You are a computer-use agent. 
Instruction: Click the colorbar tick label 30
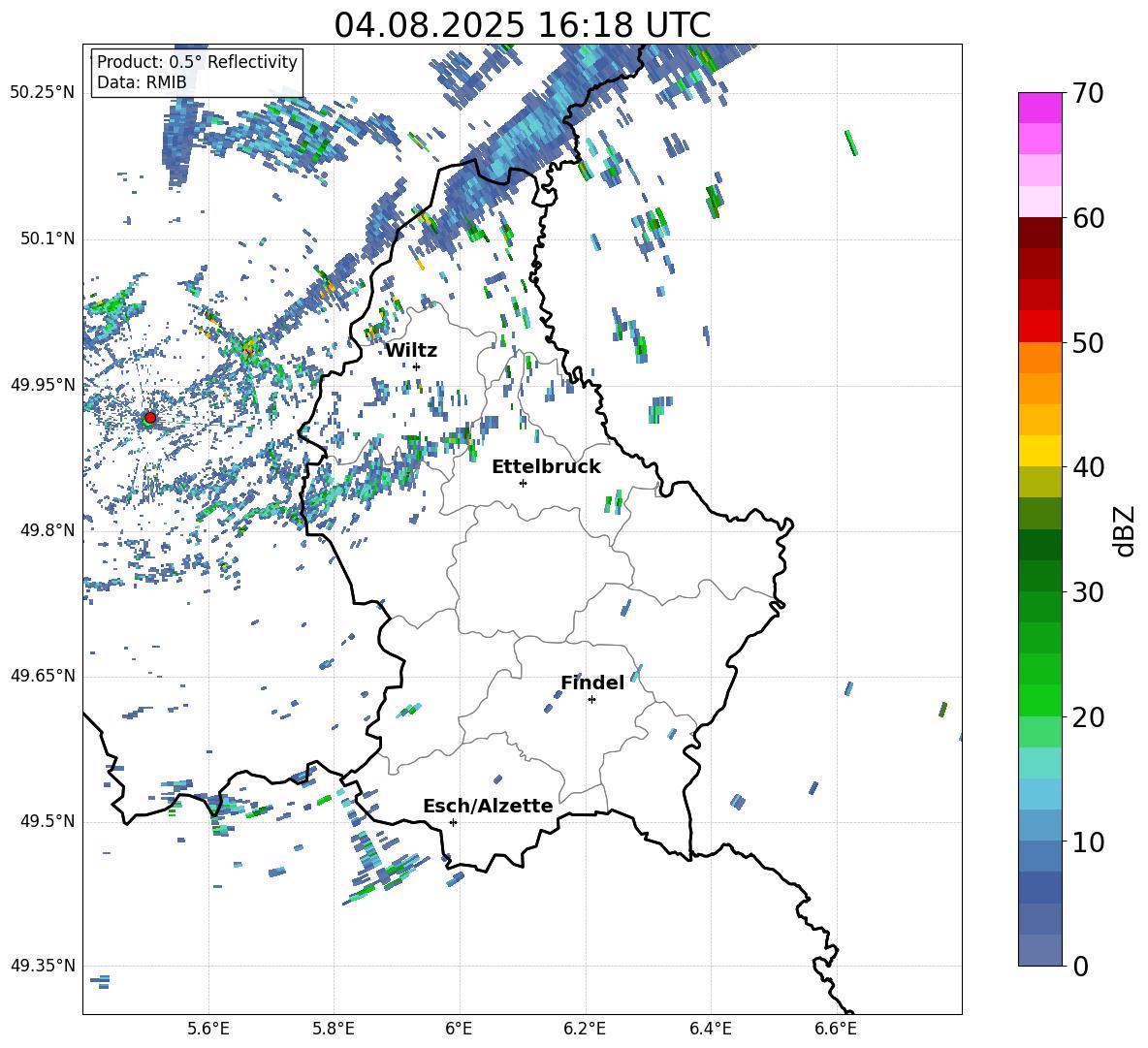click(x=1088, y=592)
